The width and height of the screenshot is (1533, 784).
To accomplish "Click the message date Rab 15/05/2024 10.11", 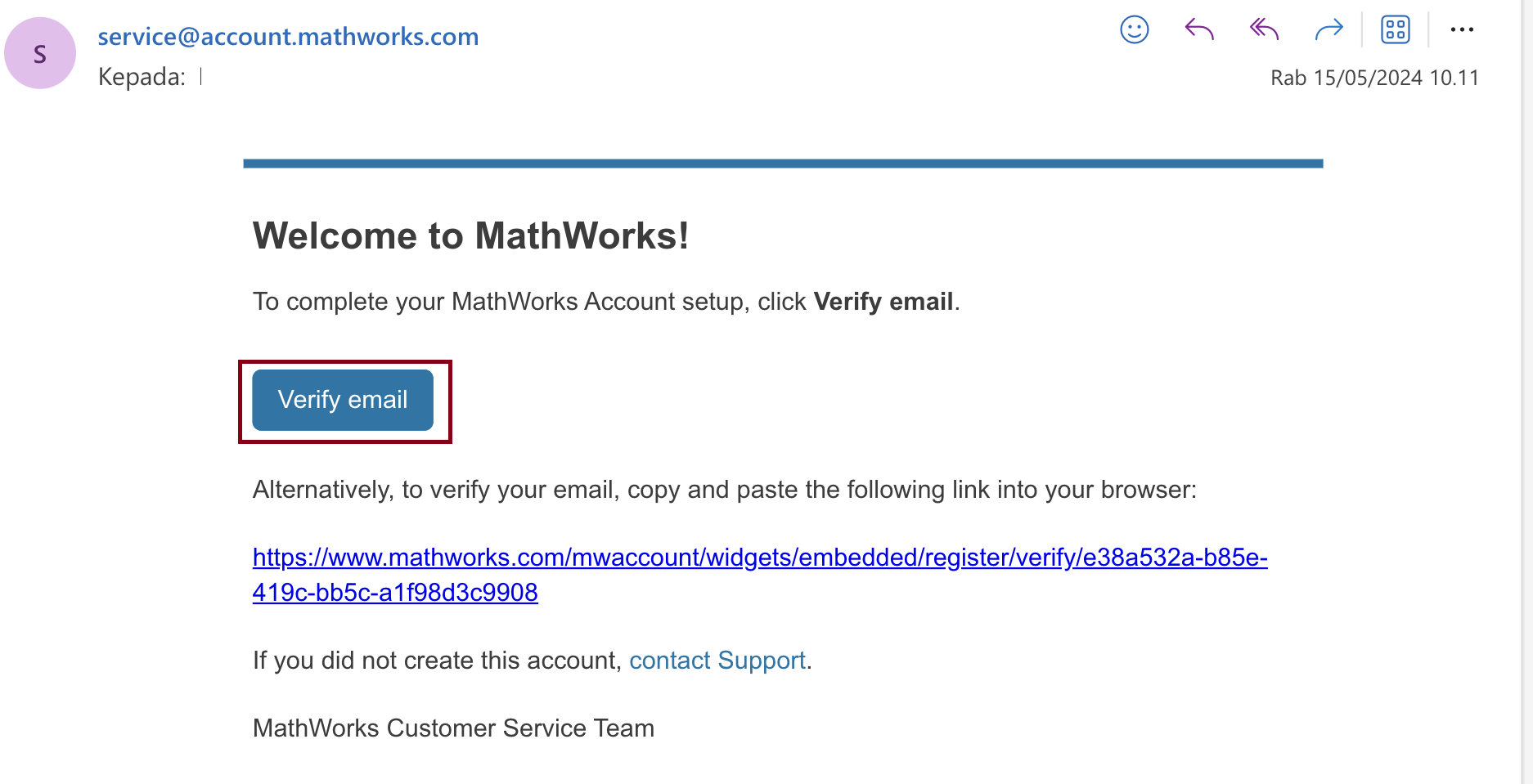I will (x=1374, y=78).
